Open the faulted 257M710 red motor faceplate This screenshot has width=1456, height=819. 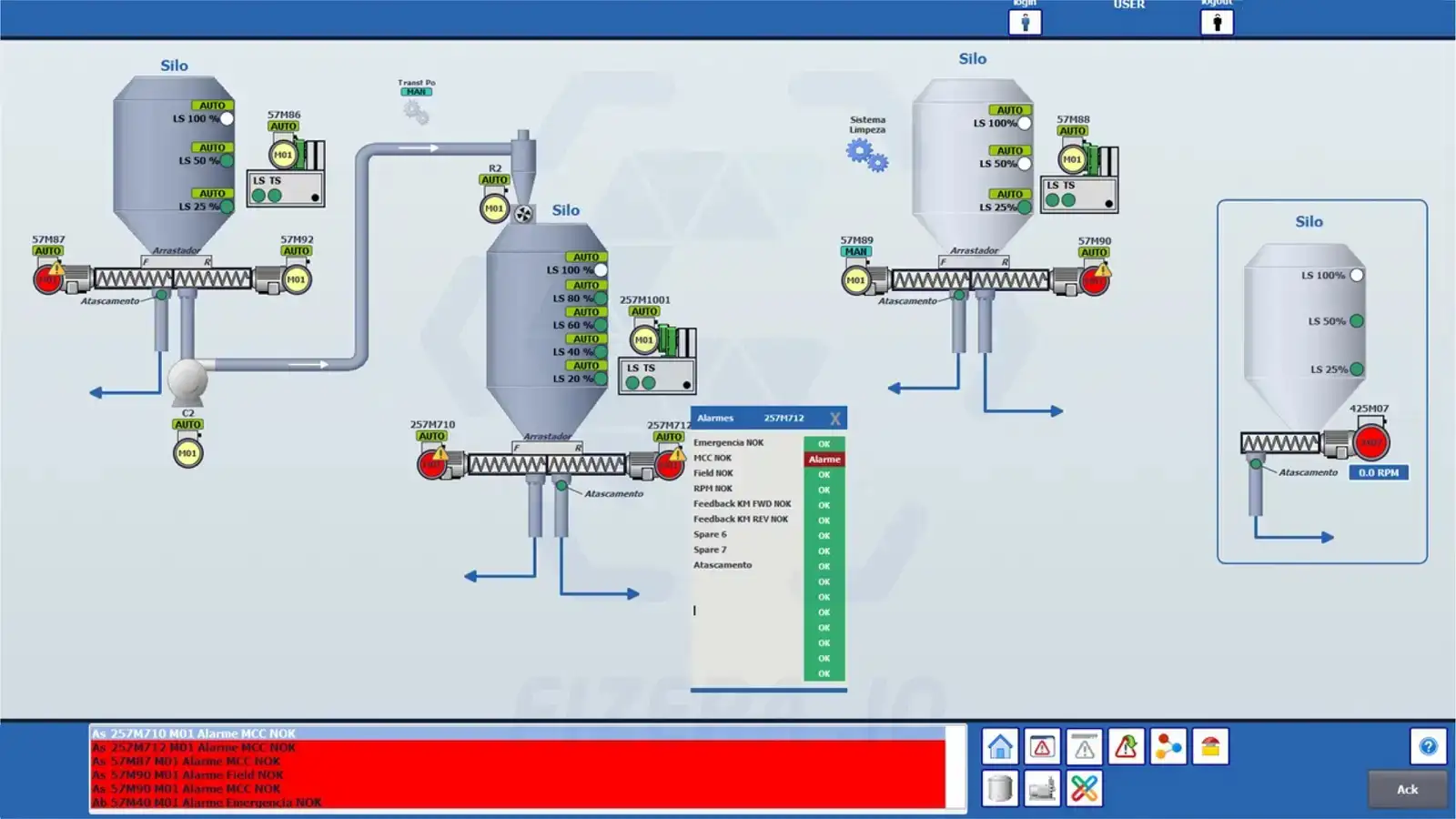click(432, 464)
